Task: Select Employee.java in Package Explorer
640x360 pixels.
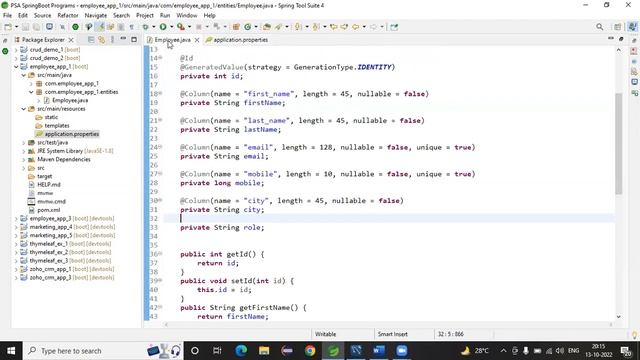Action: tap(70, 100)
